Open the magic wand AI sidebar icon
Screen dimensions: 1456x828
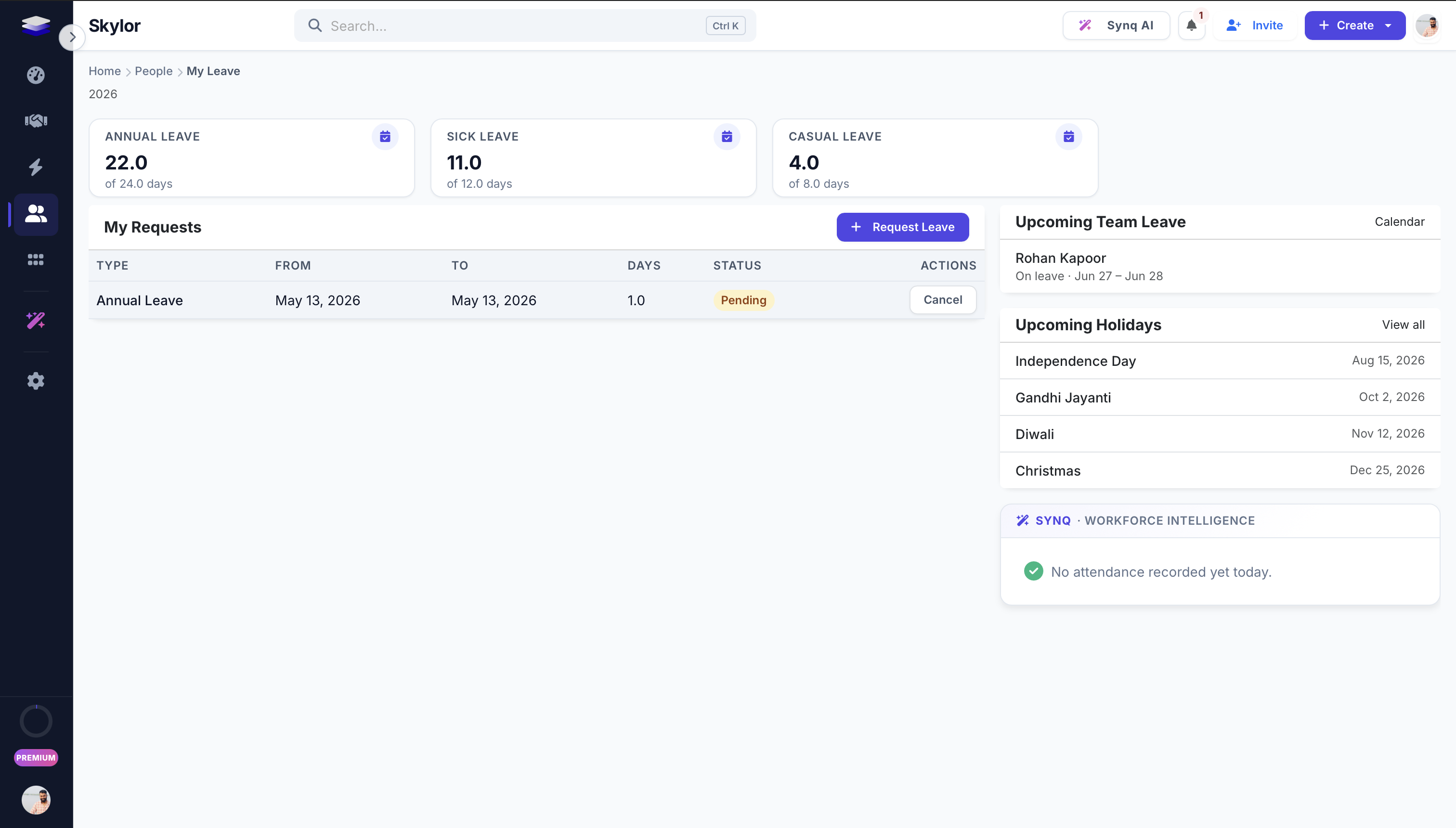36,321
